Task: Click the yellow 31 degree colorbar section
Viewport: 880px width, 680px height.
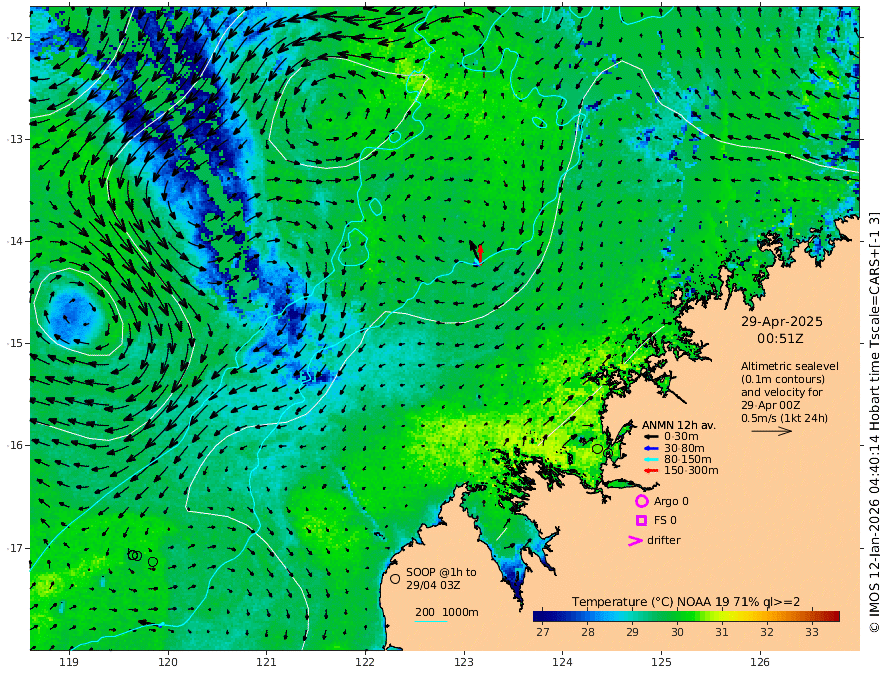Action: 722,616
